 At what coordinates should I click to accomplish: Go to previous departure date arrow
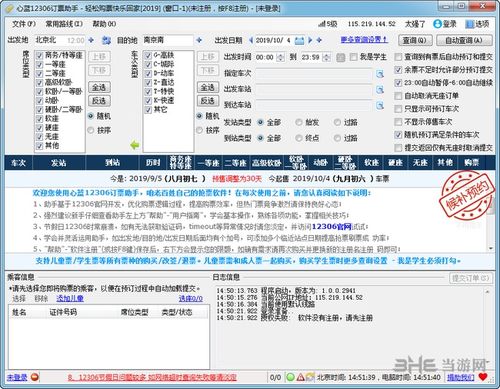[x=251, y=40]
